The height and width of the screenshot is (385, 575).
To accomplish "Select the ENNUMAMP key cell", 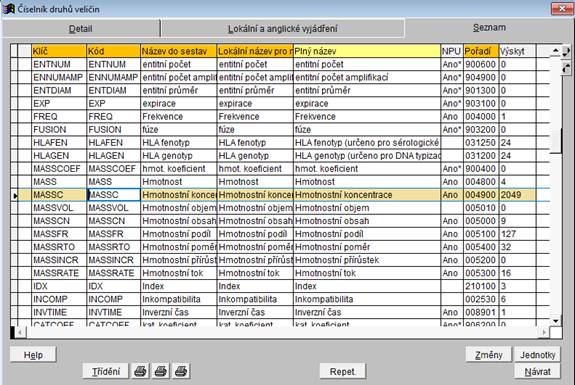I will coord(59,77).
